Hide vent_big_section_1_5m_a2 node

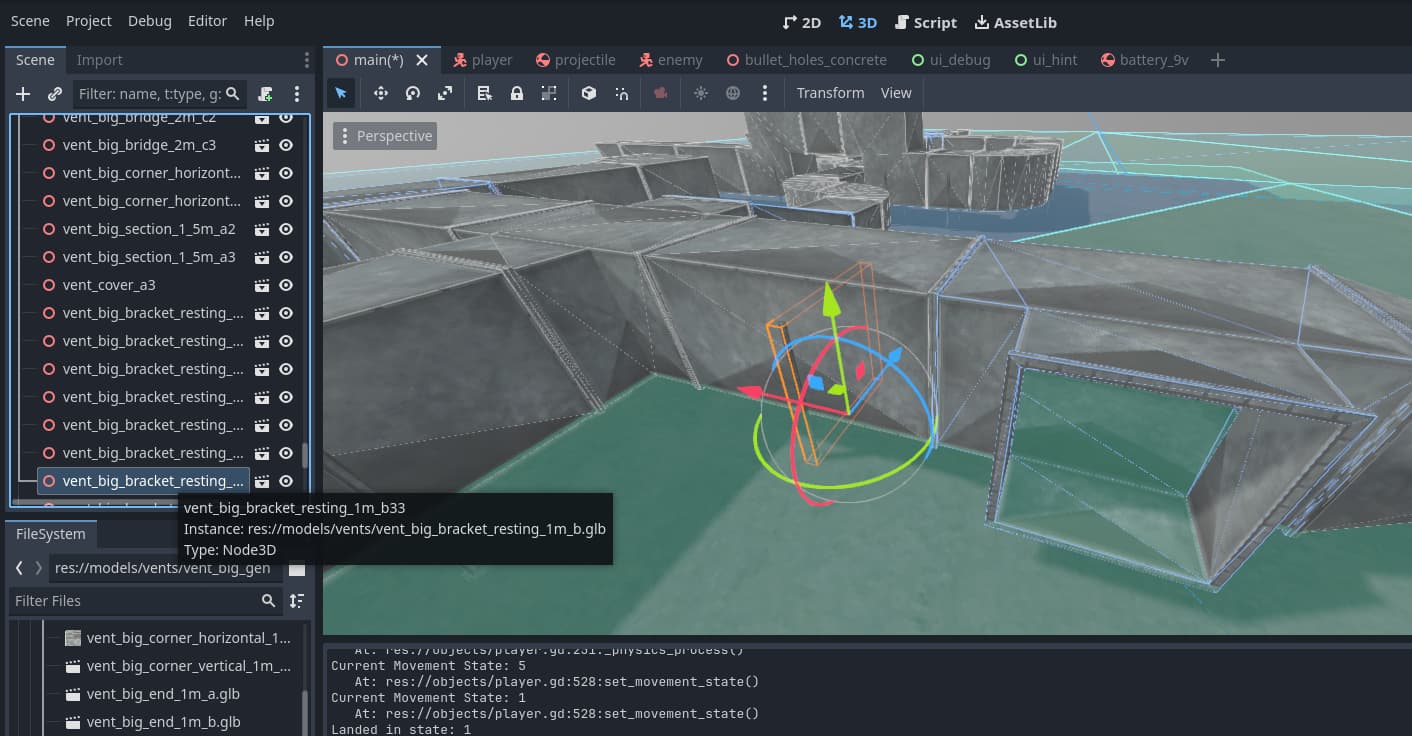pyautogui.click(x=286, y=229)
